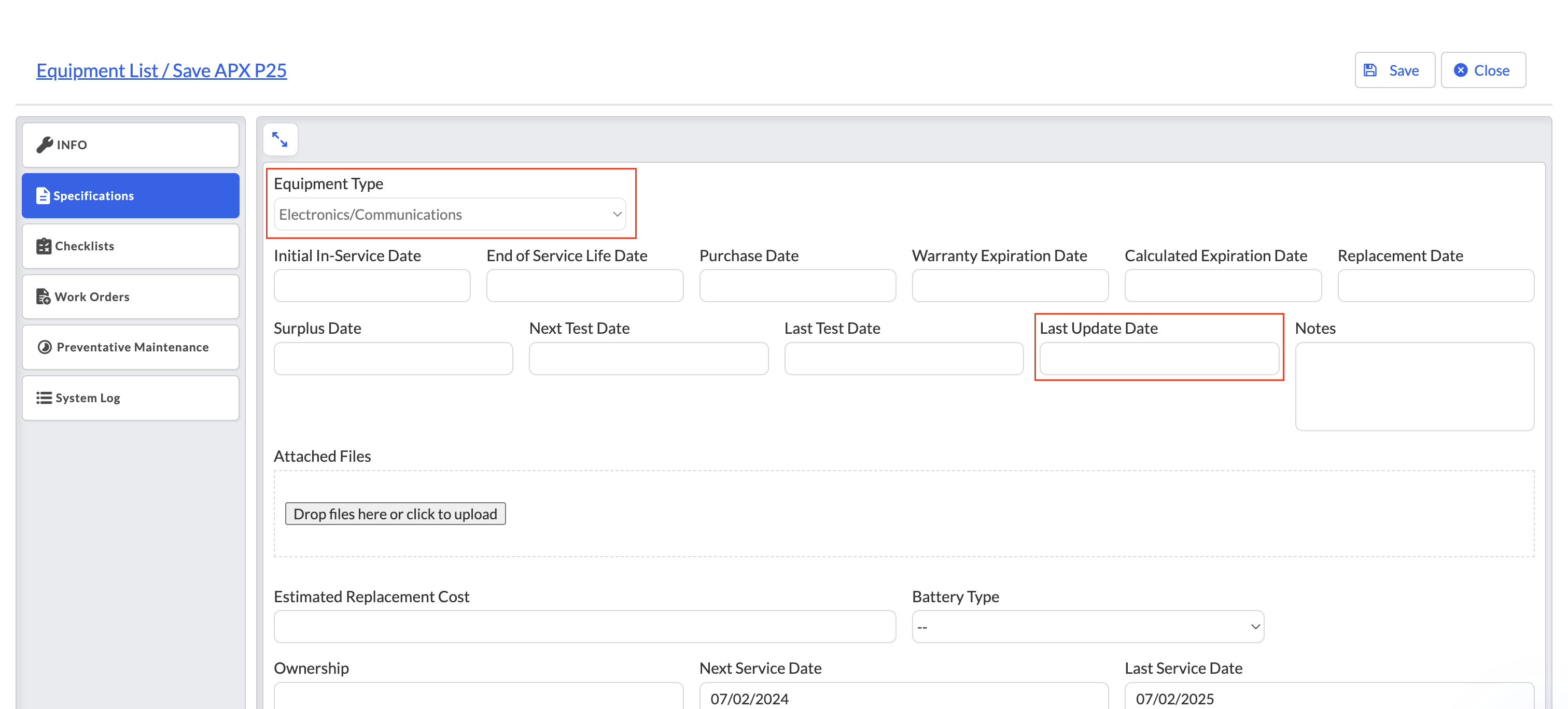Select the Surplus Date field
1568x709 pixels.
click(393, 359)
